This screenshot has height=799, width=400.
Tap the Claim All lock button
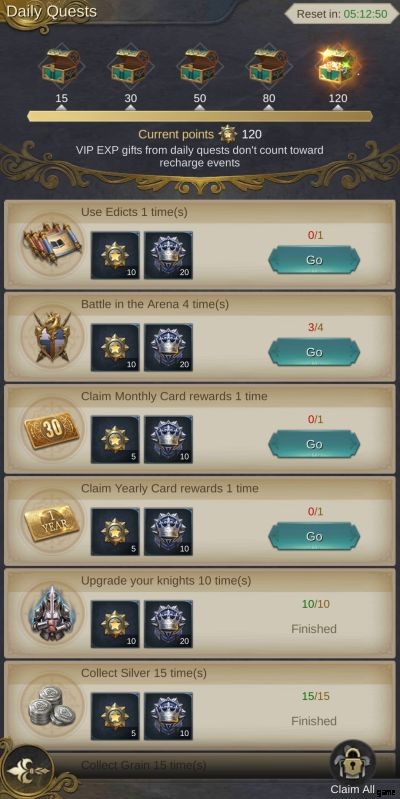click(354, 767)
